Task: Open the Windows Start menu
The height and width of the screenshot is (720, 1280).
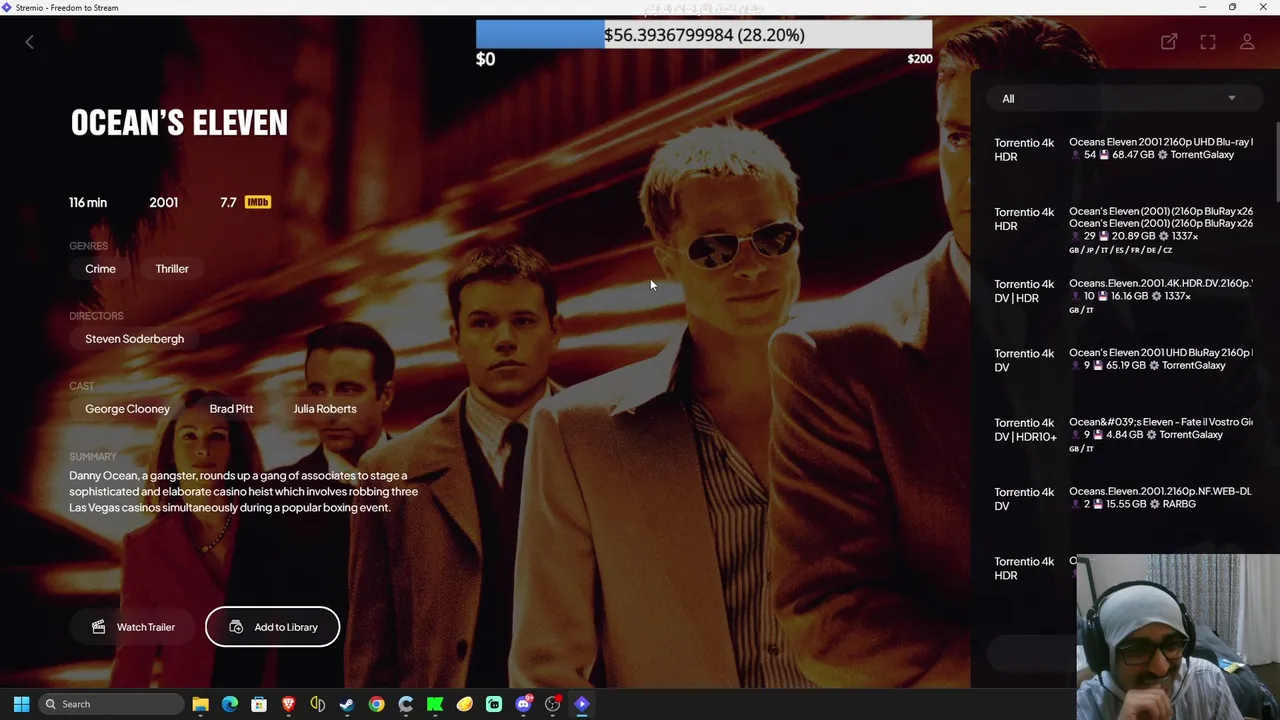Action: (x=21, y=704)
